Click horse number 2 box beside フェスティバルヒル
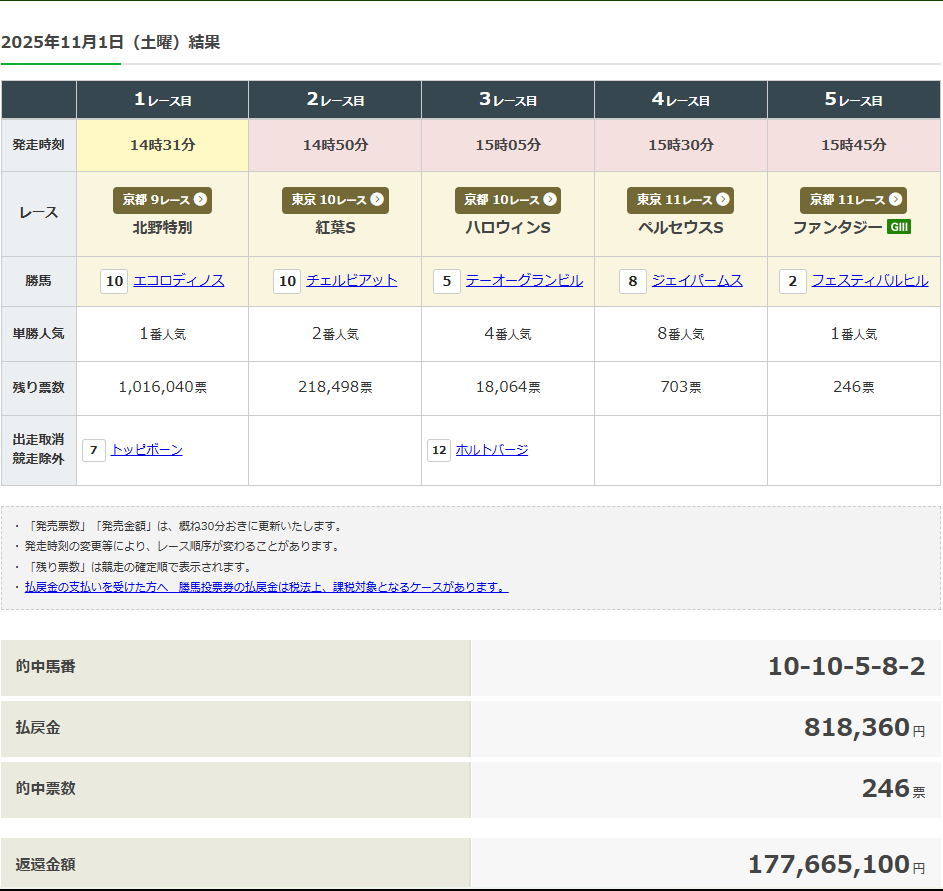 pos(793,282)
